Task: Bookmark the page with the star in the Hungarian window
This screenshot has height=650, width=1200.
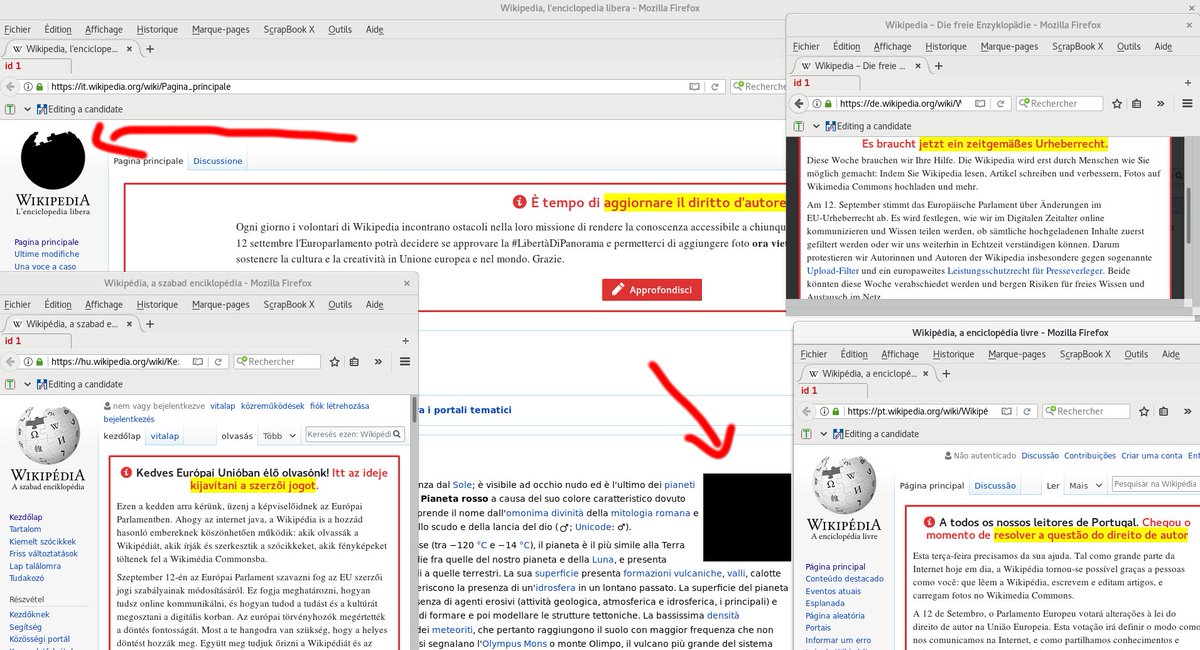Action: (334, 362)
